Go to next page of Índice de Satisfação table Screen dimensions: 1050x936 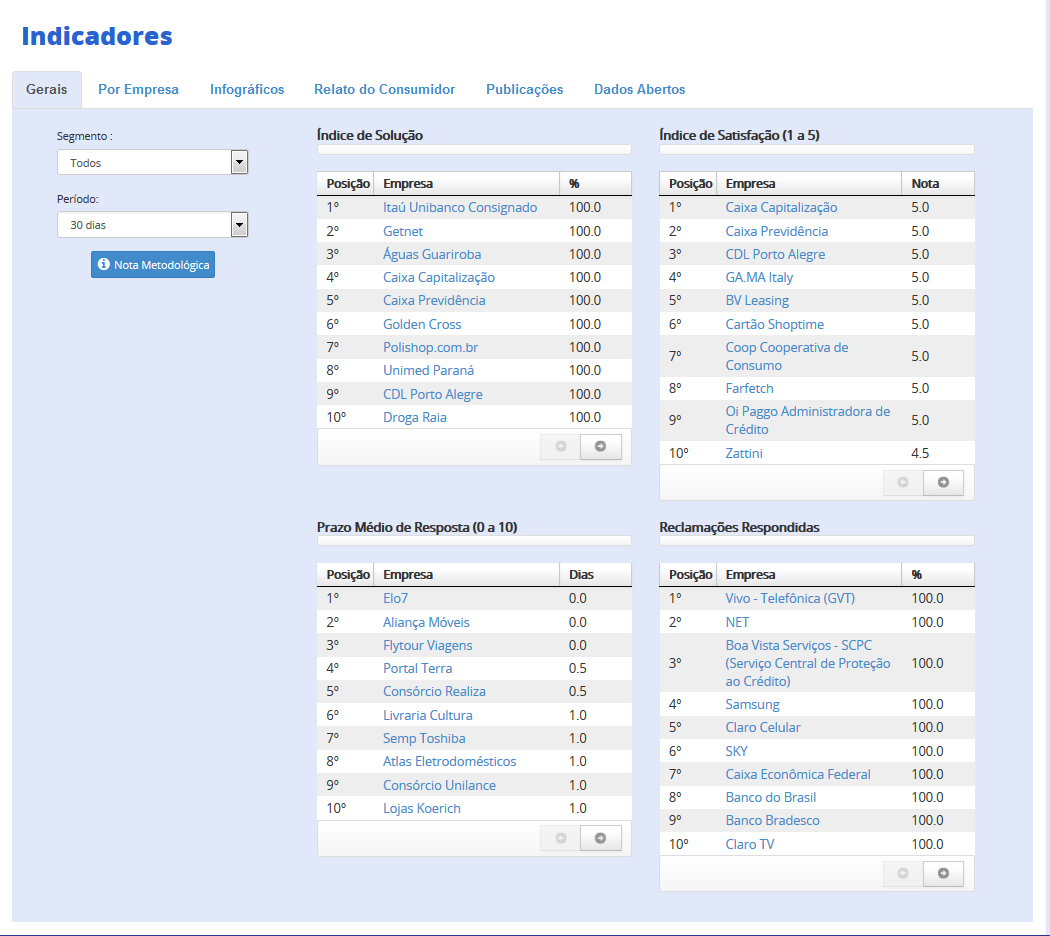pos(943,483)
